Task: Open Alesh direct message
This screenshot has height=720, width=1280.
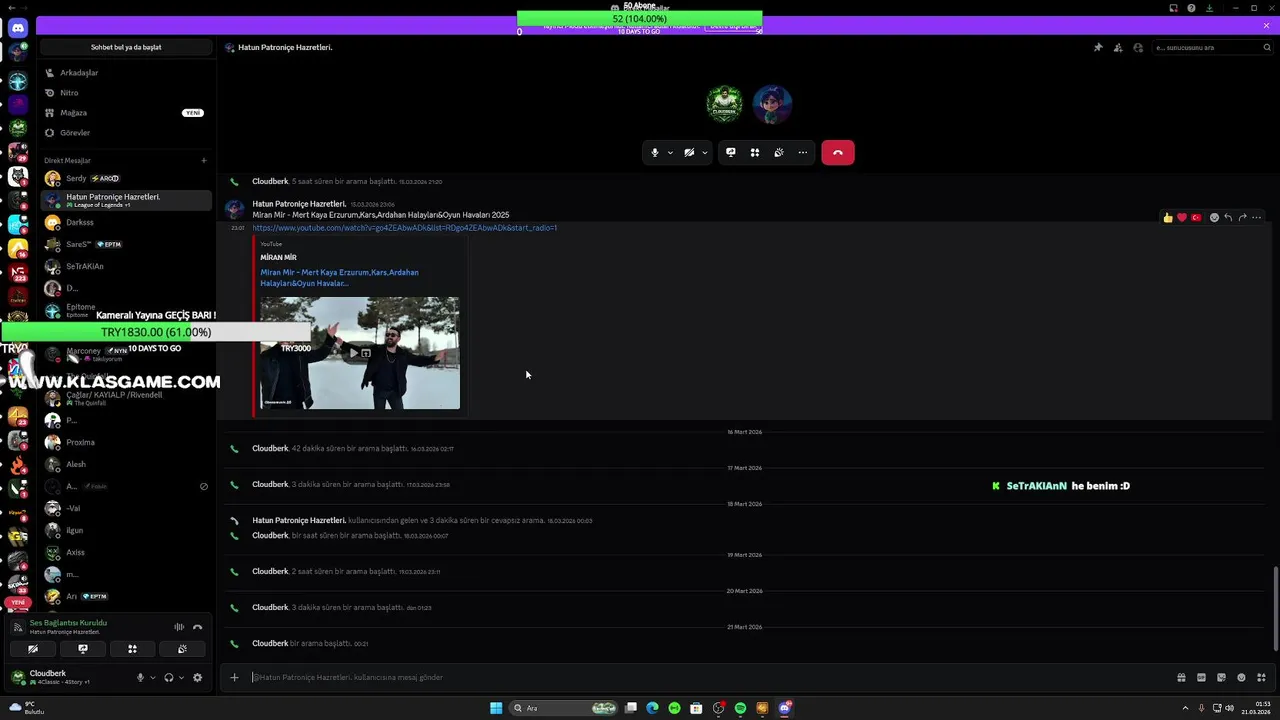Action: (125, 464)
